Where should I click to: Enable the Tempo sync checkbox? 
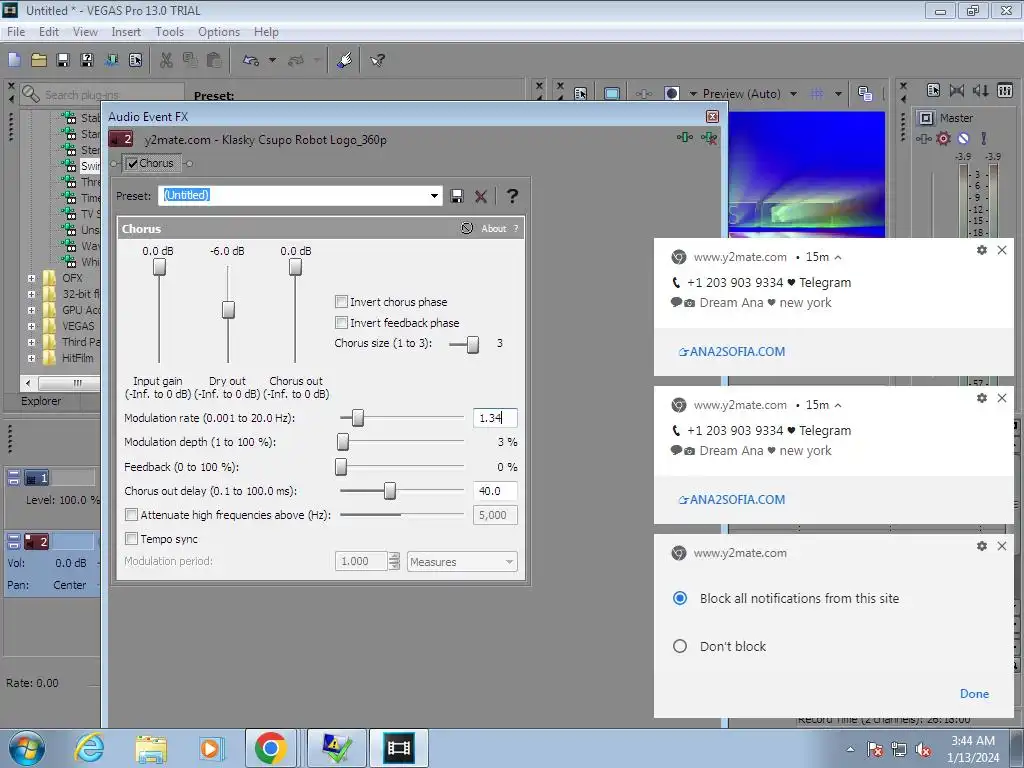tap(131, 539)
